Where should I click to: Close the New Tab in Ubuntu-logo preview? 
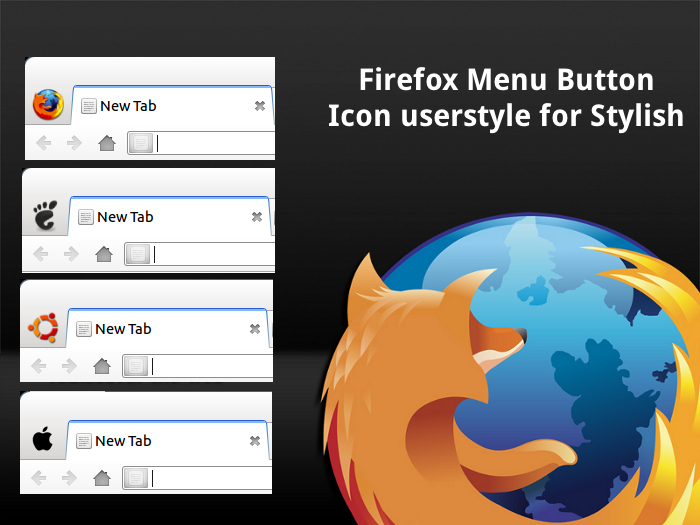click(255, 329)
